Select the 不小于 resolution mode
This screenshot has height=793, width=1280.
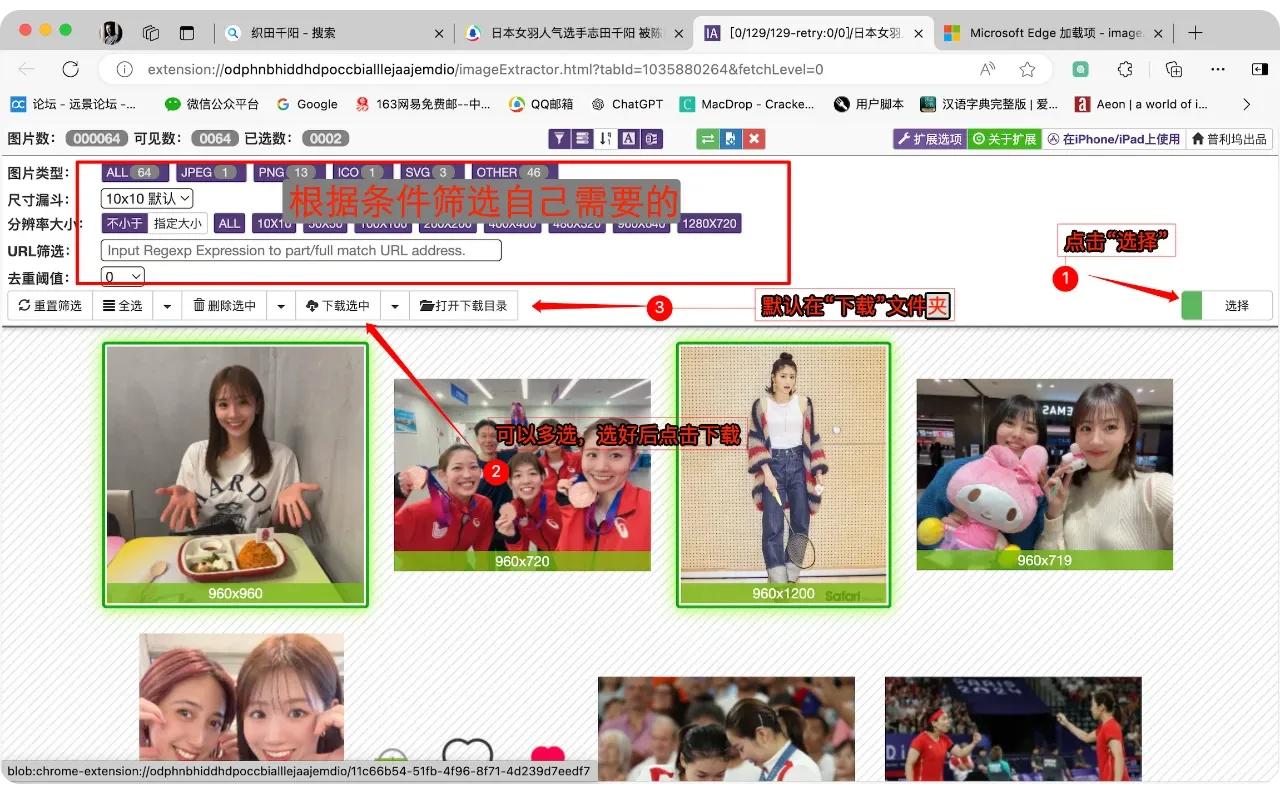point(125,223)
